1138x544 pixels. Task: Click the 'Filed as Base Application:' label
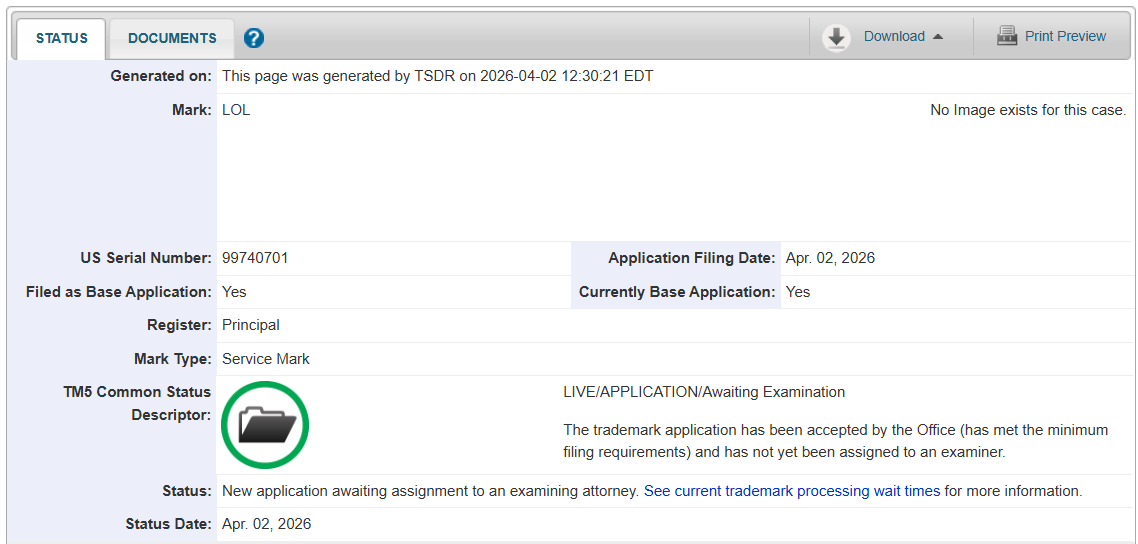[119, 292]
